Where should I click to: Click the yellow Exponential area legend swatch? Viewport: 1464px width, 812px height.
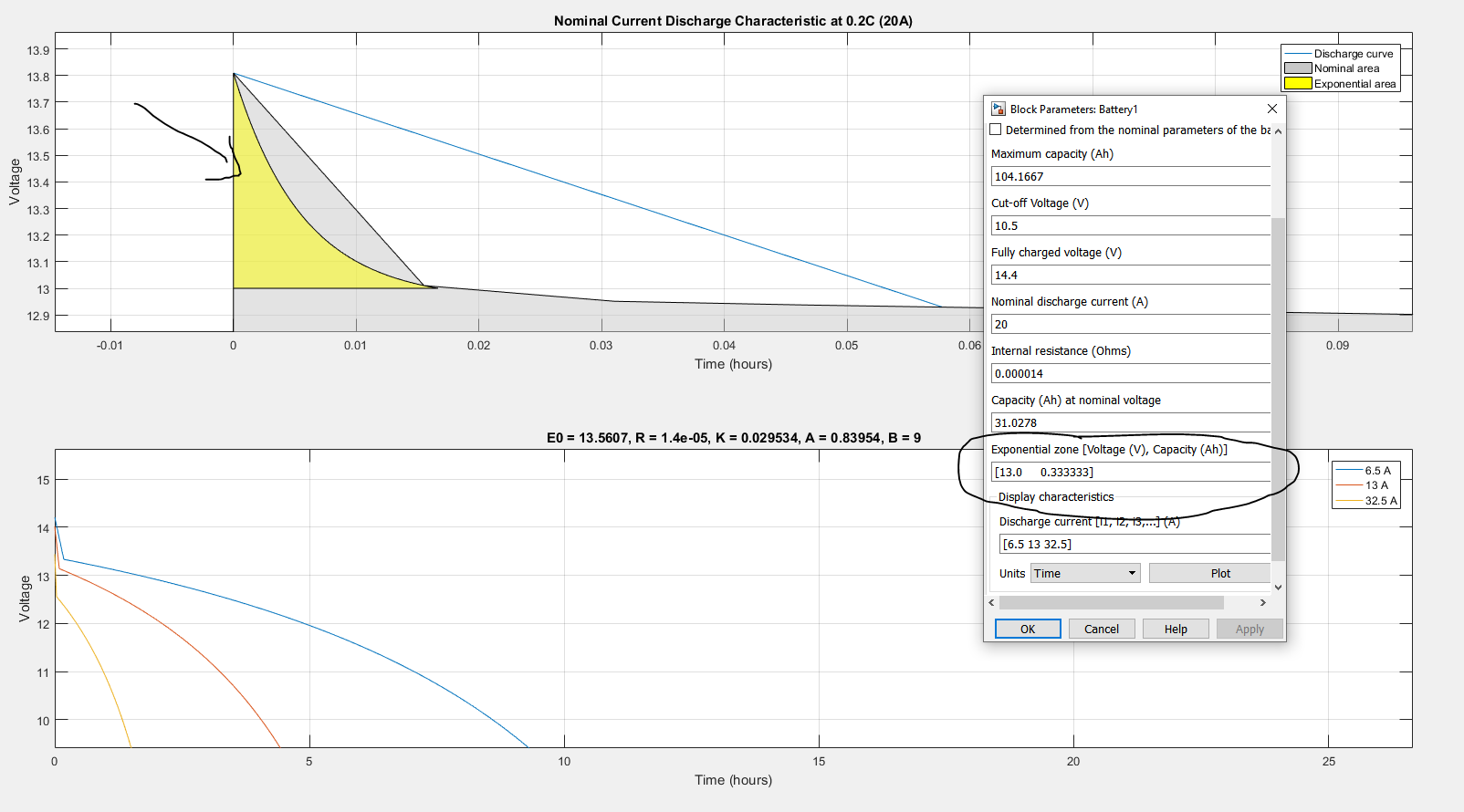click(x=1298, y=83)
